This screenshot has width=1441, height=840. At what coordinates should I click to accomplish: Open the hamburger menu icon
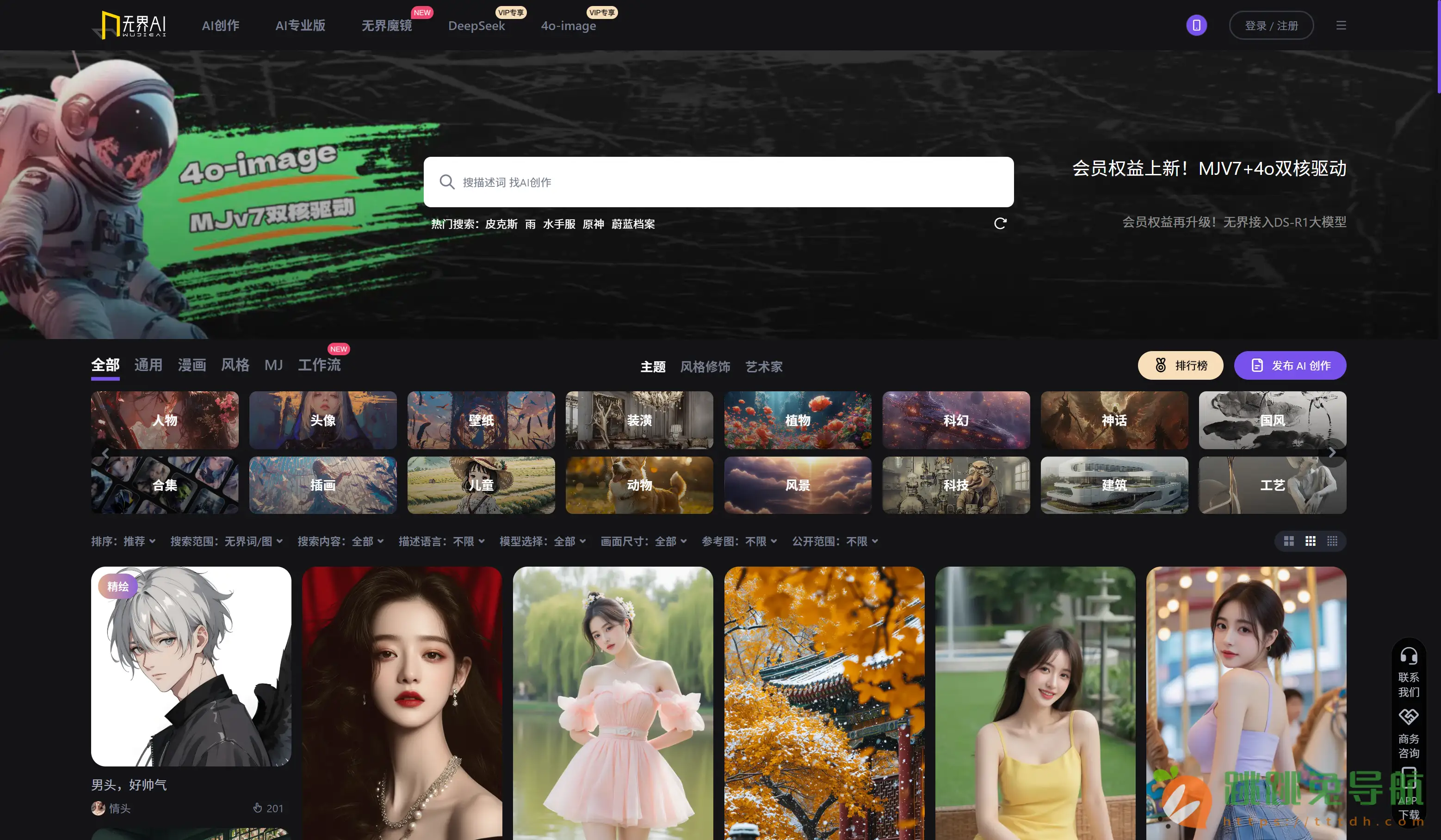click(1341, 25)
